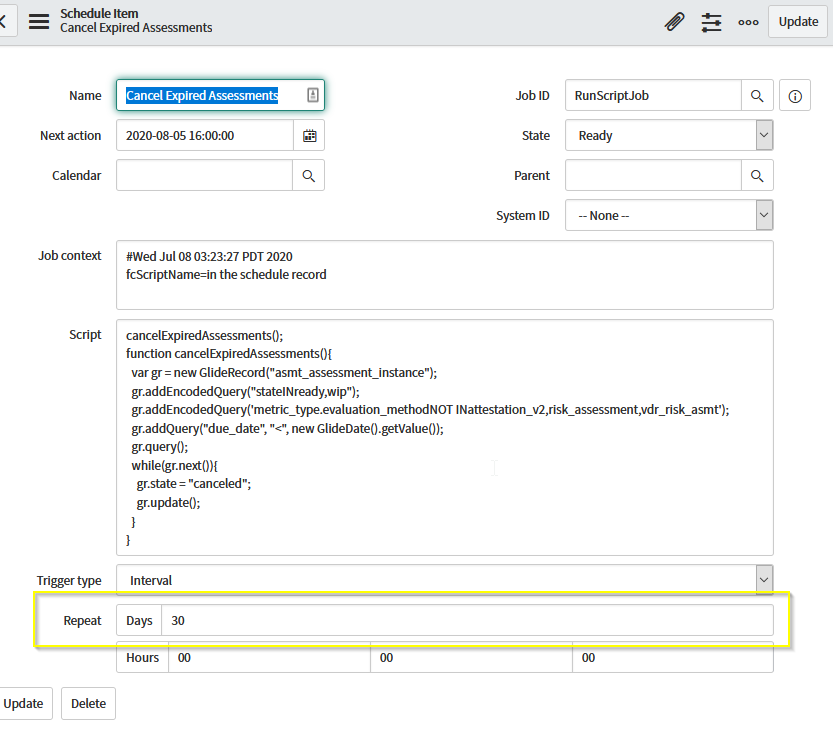Click the Calendar field lookup magnifier
The width and height of the screenshot is (833, 731).
click(x=309, y=175)
